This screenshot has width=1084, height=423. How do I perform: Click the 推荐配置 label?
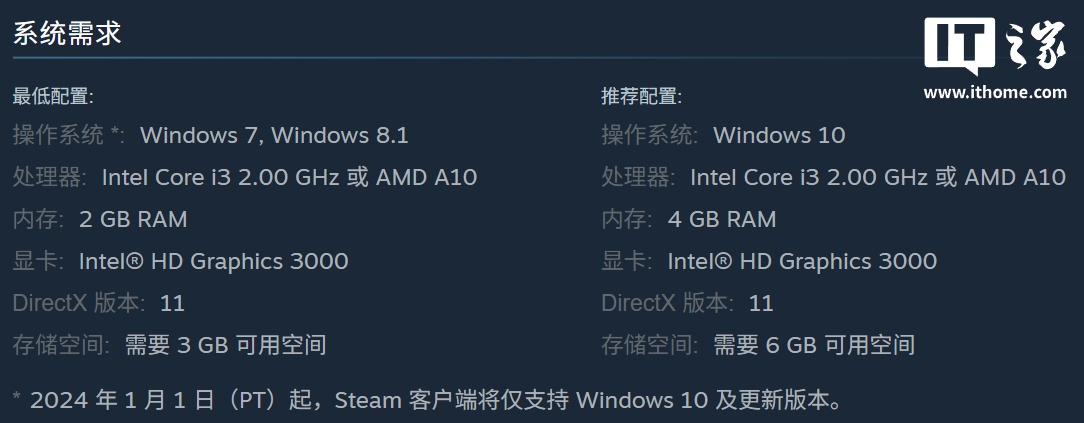(641, 96)
